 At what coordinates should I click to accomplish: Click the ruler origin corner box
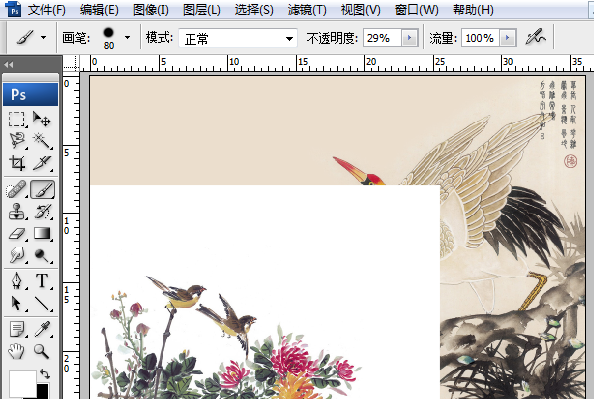(71, 63)
